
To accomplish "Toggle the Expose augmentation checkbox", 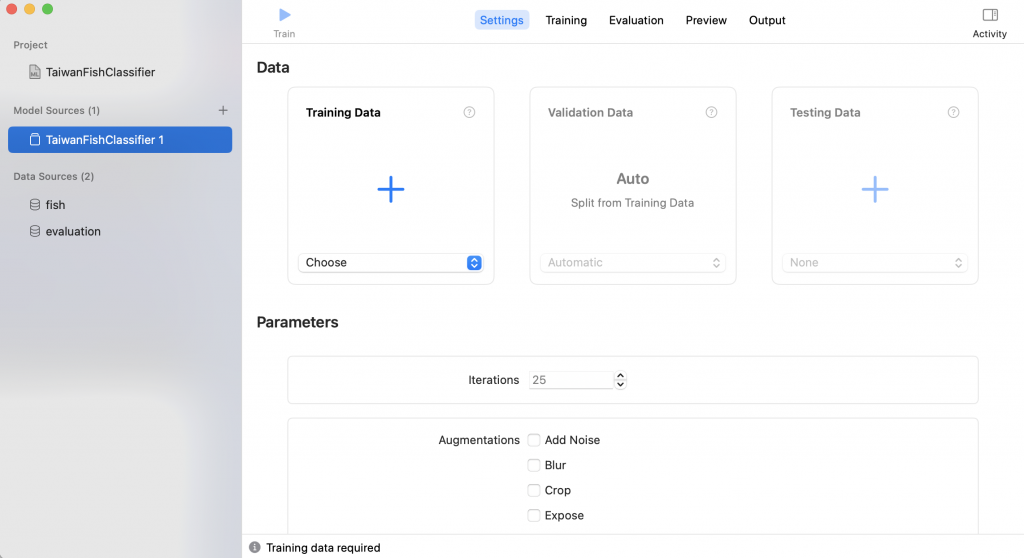I will pos(534,515).
